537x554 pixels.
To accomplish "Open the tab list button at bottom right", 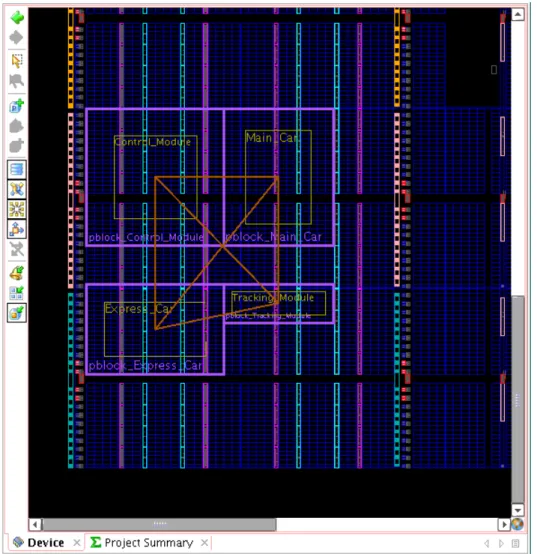I will coord(515,543).
